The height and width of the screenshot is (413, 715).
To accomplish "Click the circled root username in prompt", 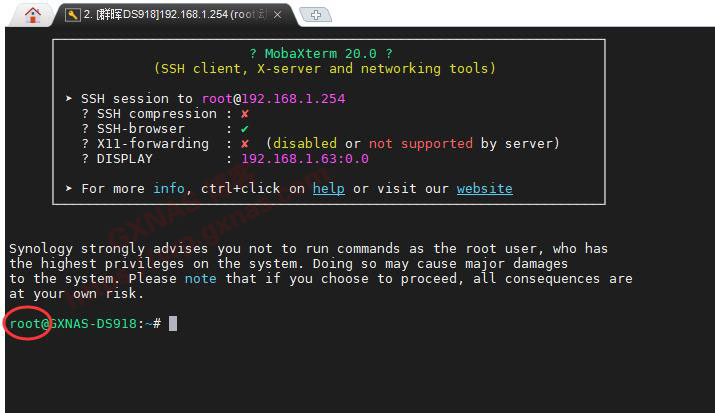I will pos(25,324).
